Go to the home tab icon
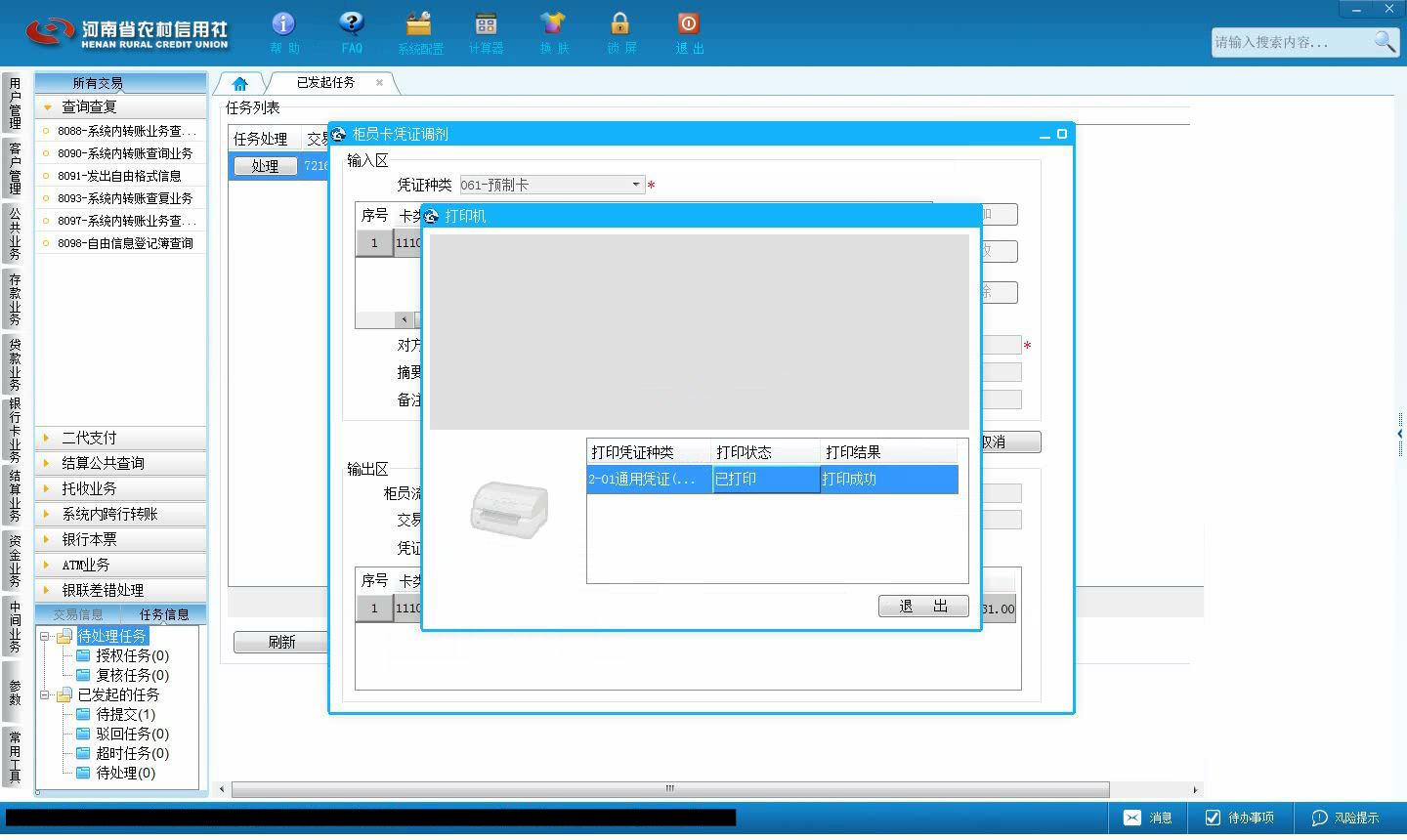Viewport: 1407px width, 840px height. click(x=239, y=84)
